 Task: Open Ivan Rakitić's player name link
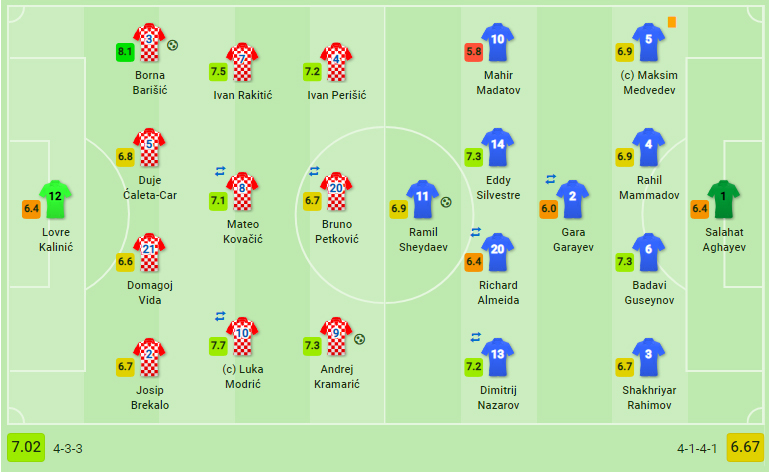[x=242, y=96]
